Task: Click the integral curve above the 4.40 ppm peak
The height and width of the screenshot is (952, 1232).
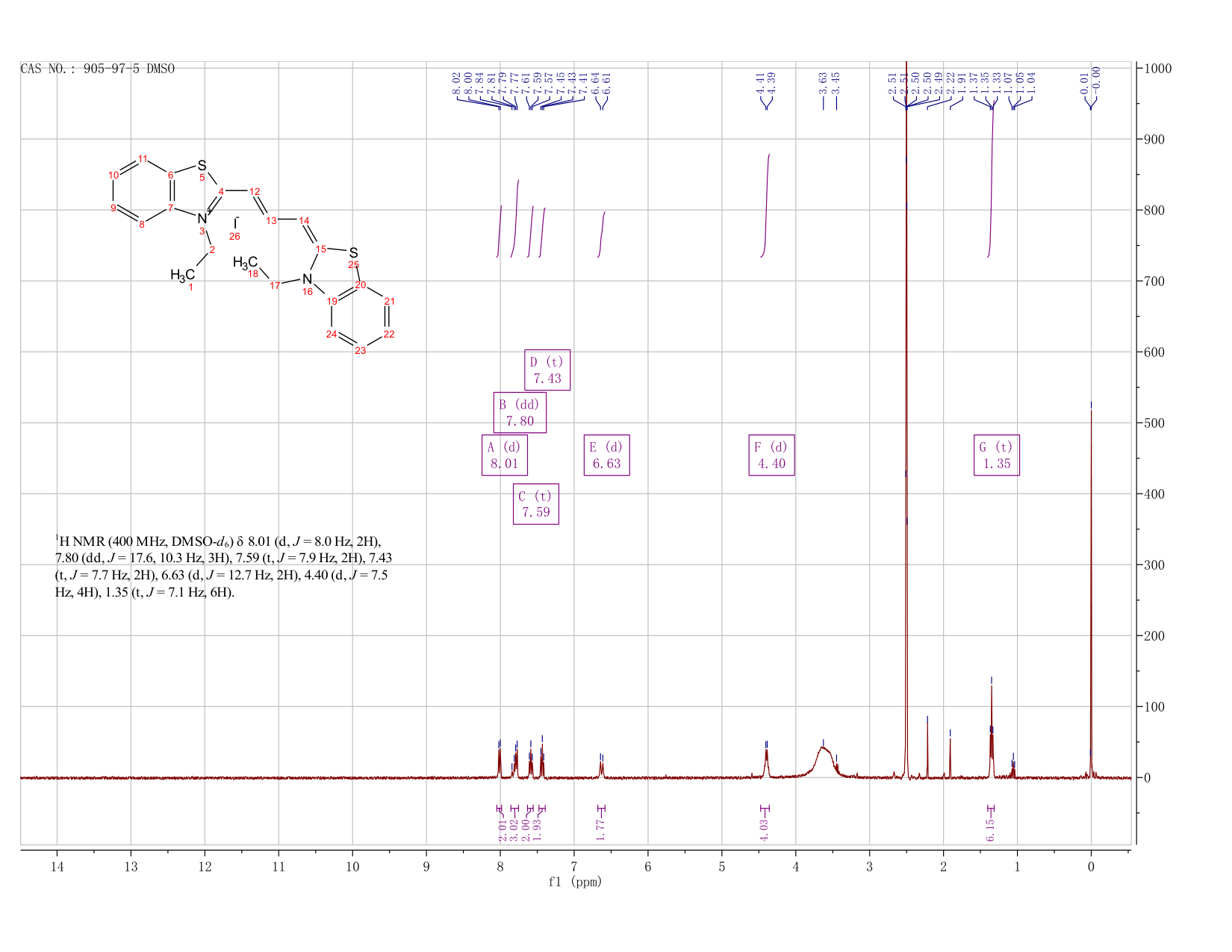Action: 766,205
